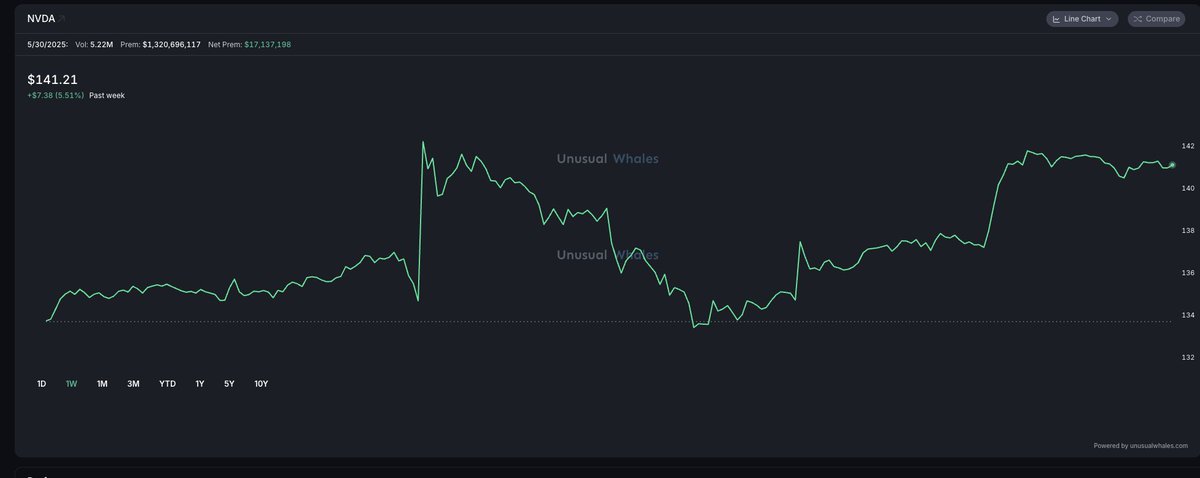Click the line chart icon in chart type selector

[x=1057, y=19]
